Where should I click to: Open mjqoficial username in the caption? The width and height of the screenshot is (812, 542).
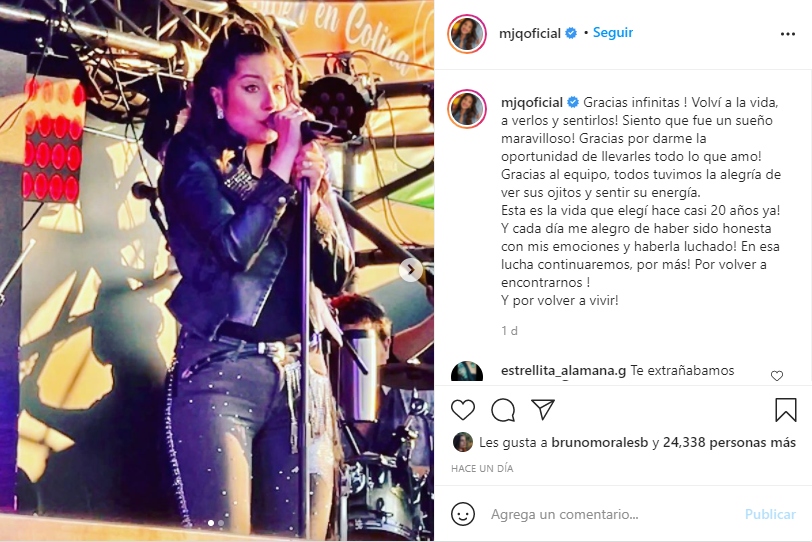click(532, 102)
